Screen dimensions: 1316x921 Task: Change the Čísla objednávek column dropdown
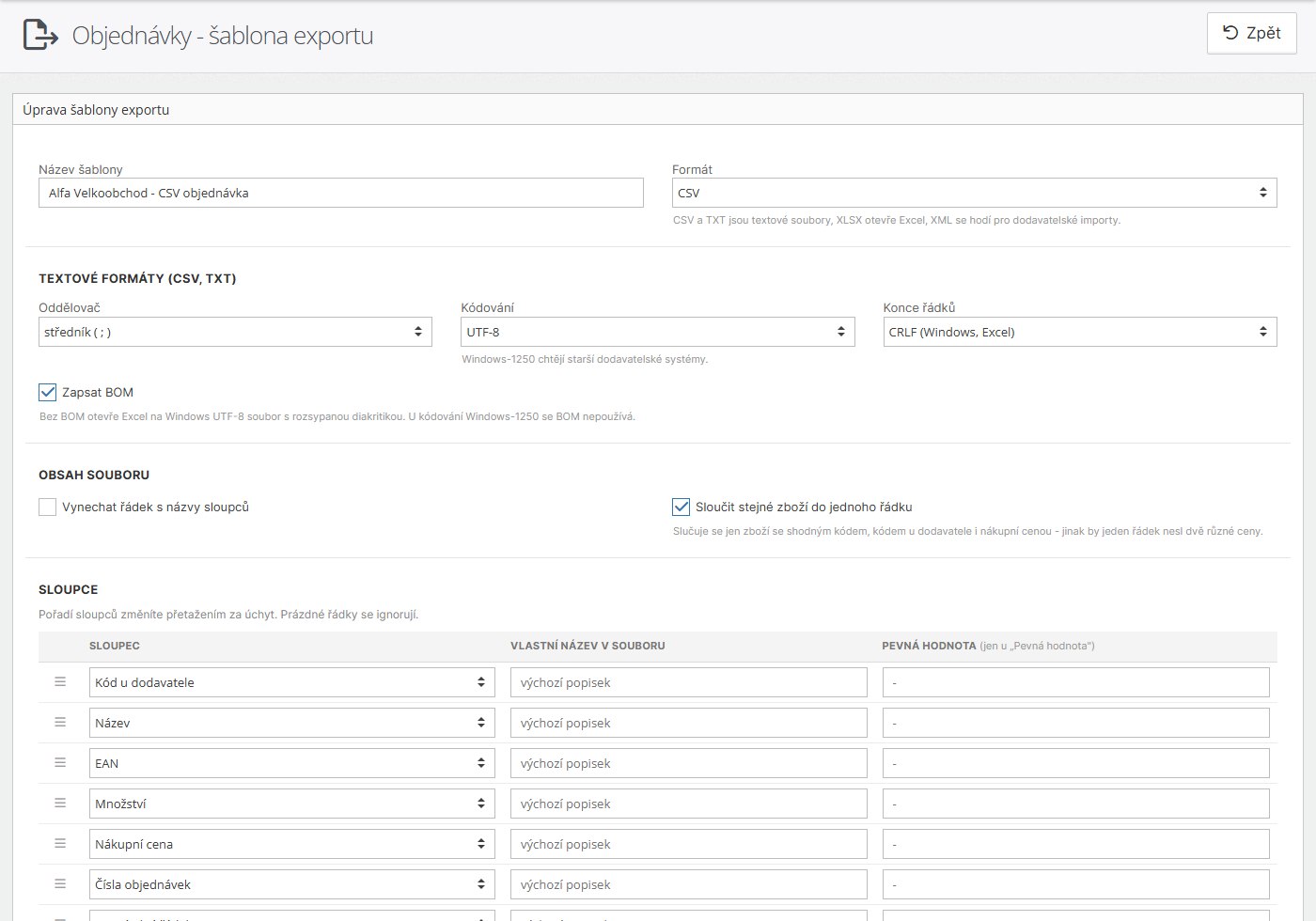292,884
